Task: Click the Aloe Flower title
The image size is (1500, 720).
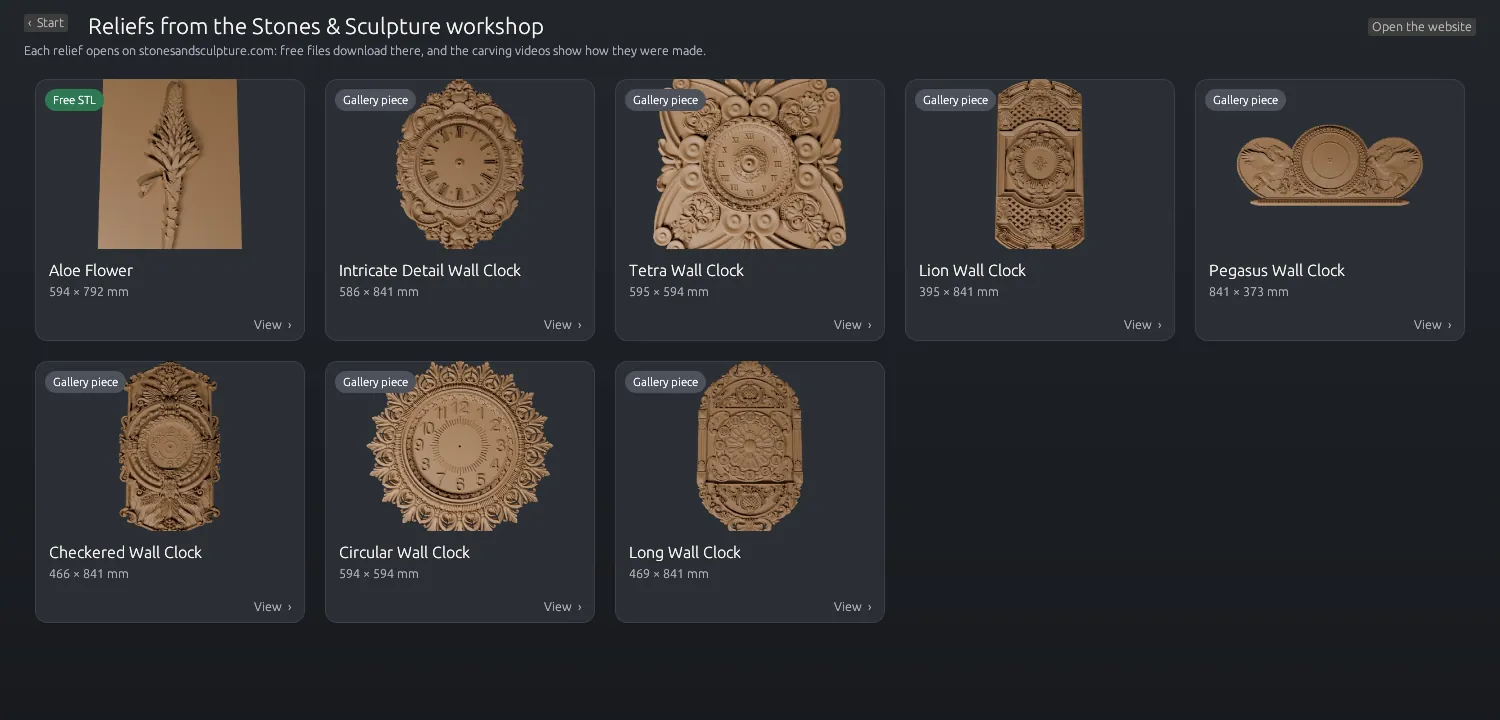Action: [91, 270]
